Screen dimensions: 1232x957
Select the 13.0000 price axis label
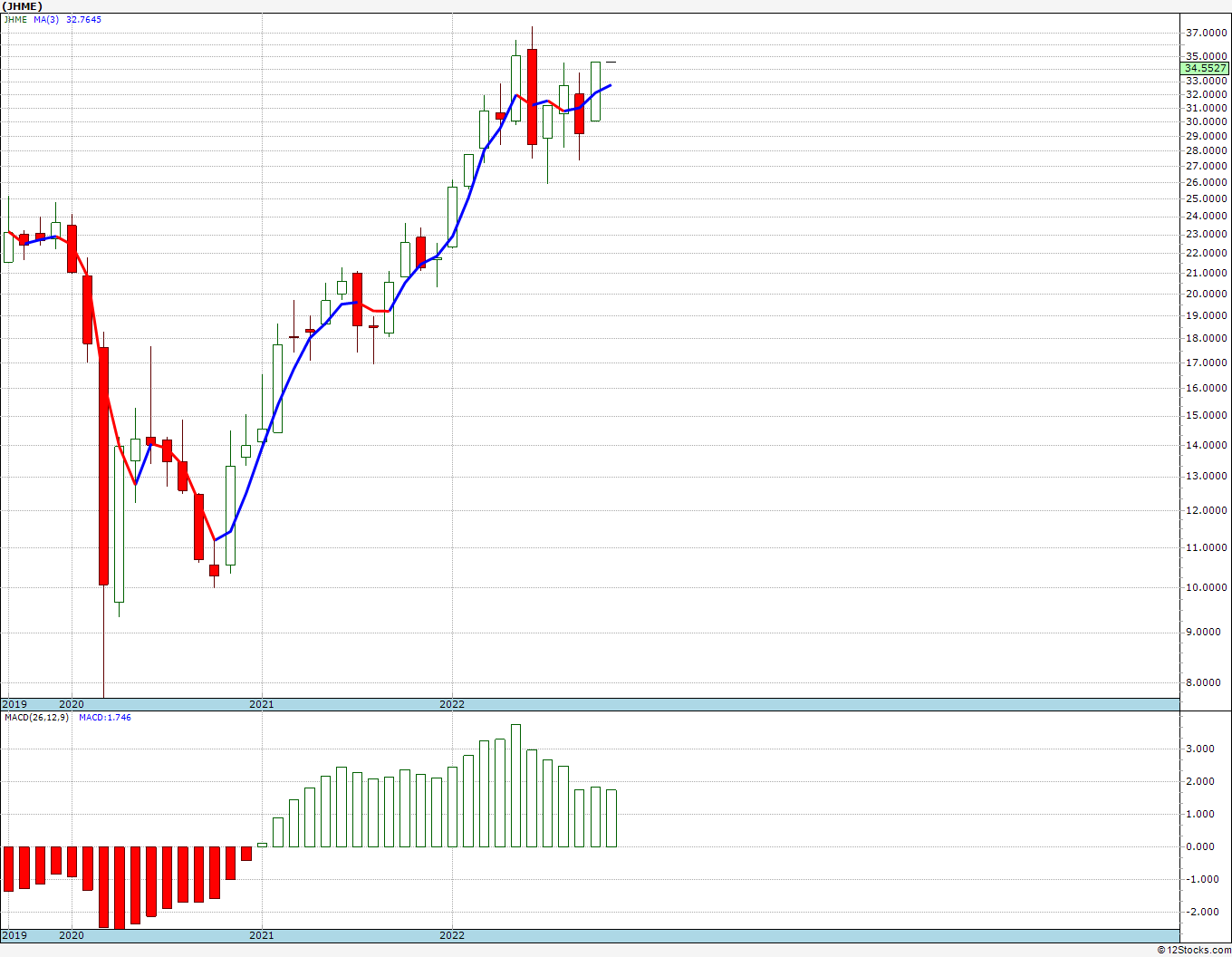click(1208, 476)
